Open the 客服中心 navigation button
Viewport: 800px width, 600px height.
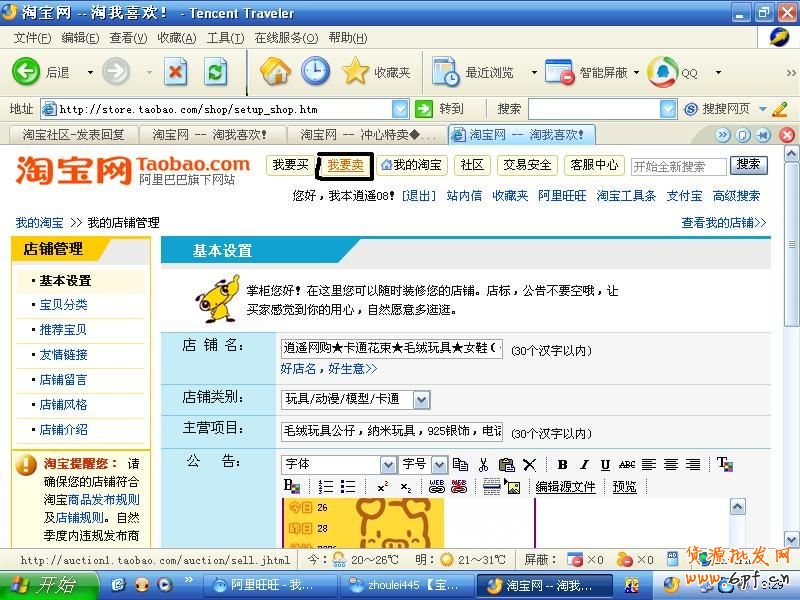[594, 165]
